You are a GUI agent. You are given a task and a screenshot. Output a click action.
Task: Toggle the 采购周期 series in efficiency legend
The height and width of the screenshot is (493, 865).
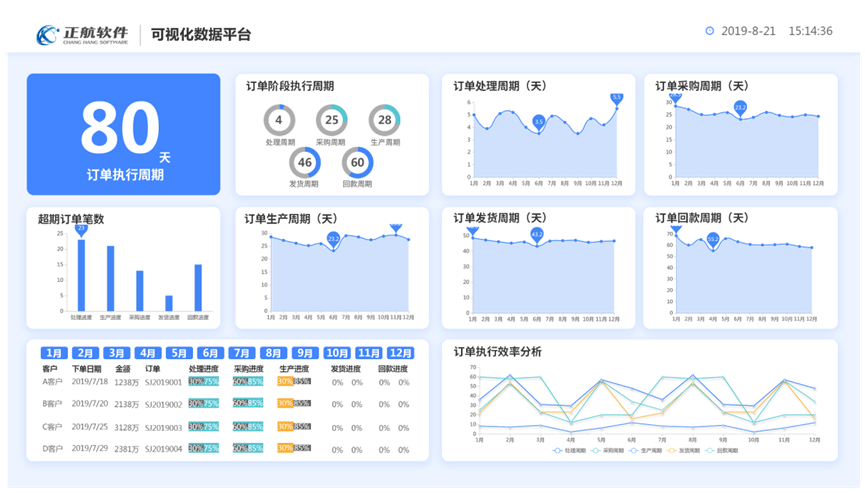(x=607, y=451)
